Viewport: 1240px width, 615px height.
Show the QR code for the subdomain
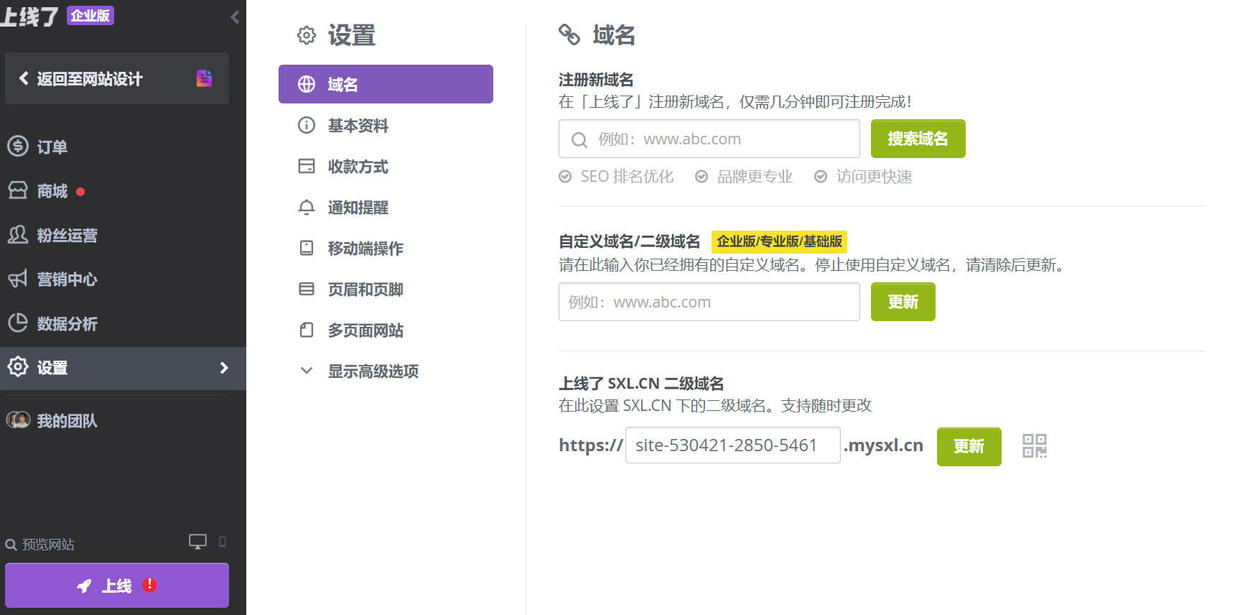click(1034, 446)
